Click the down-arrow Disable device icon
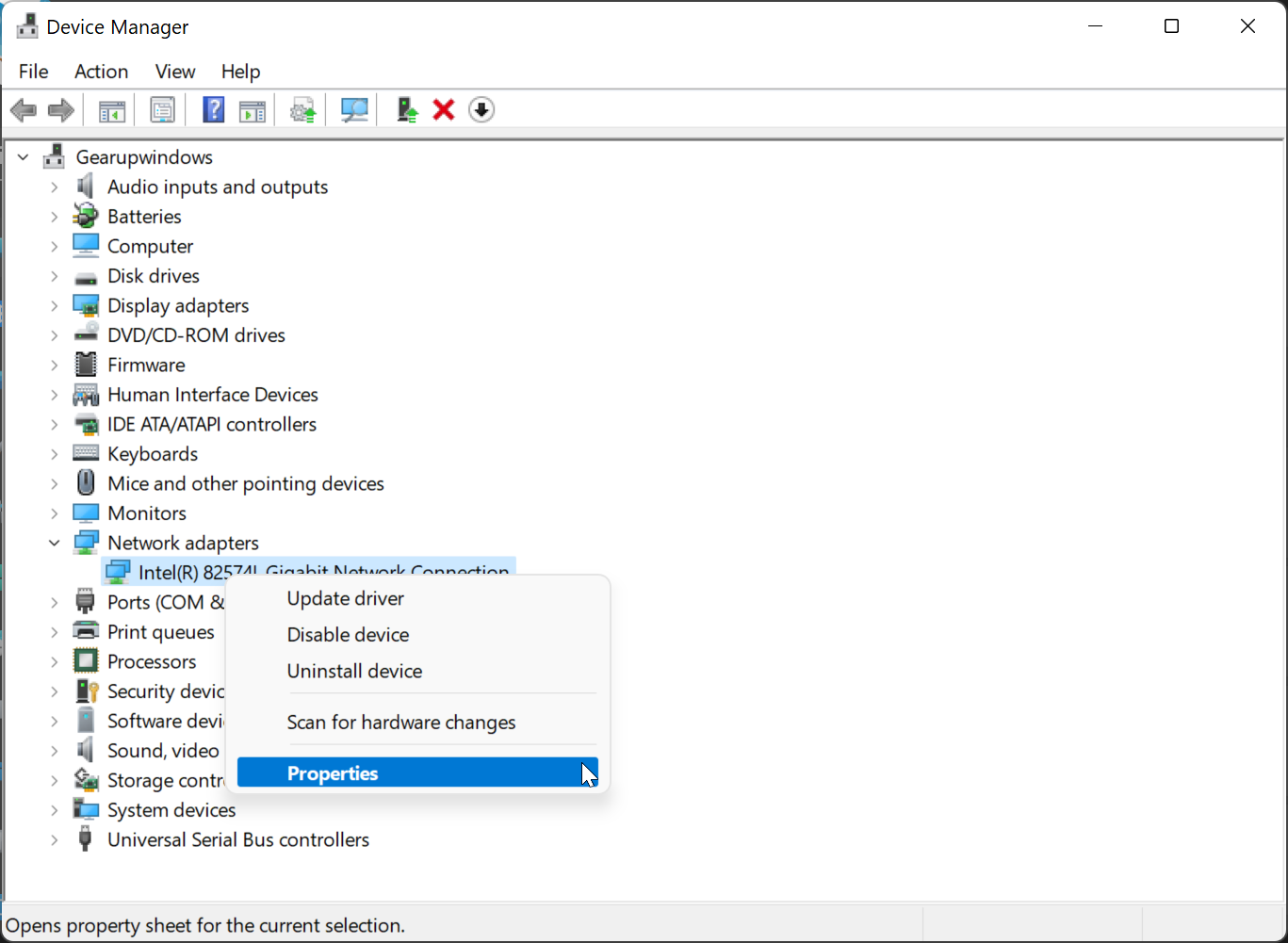This screenshot has height=943, width=1288. click(x=481, y=110)
